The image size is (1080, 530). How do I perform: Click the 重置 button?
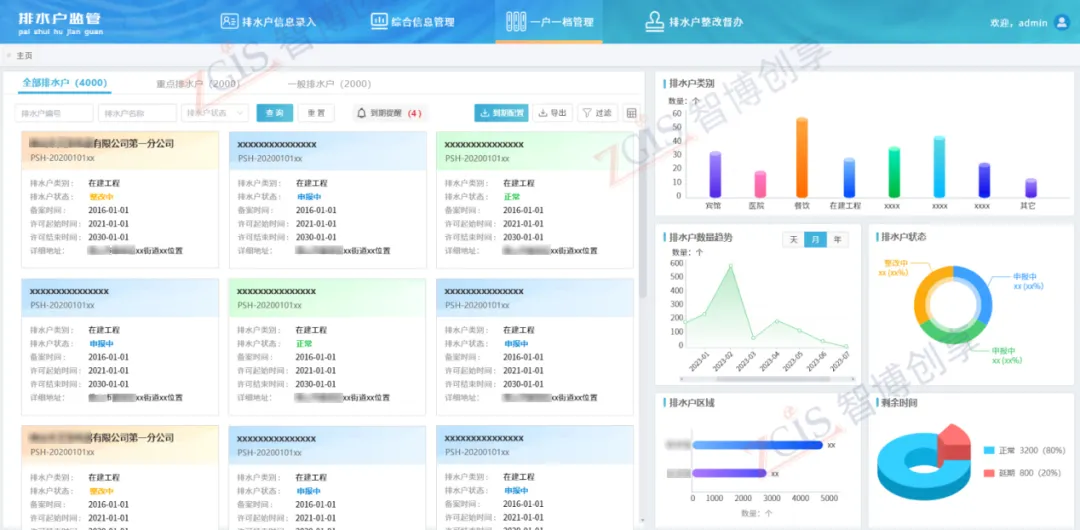click(x=316, y=113)
